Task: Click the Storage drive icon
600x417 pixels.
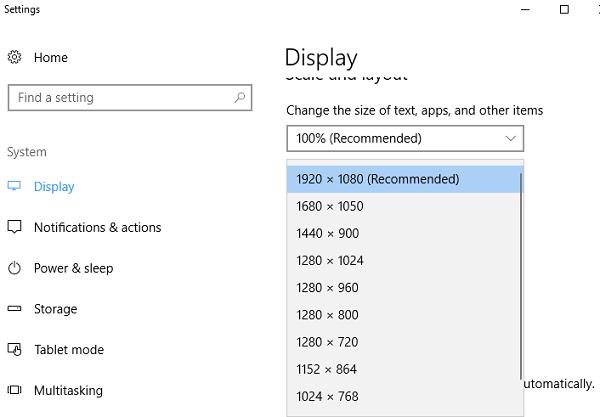Action: pos(15,309)
